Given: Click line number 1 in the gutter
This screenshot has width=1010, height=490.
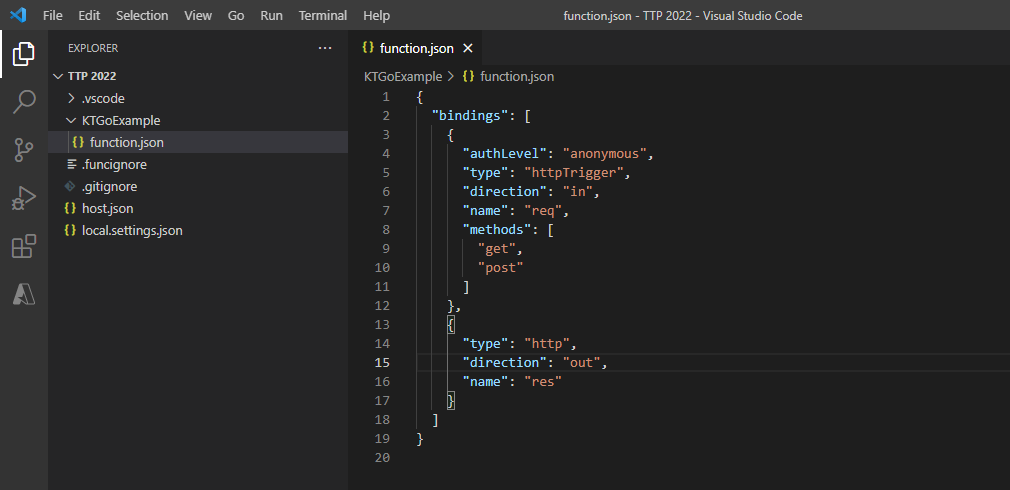Looking at the screenshot, I should [386, 97].
